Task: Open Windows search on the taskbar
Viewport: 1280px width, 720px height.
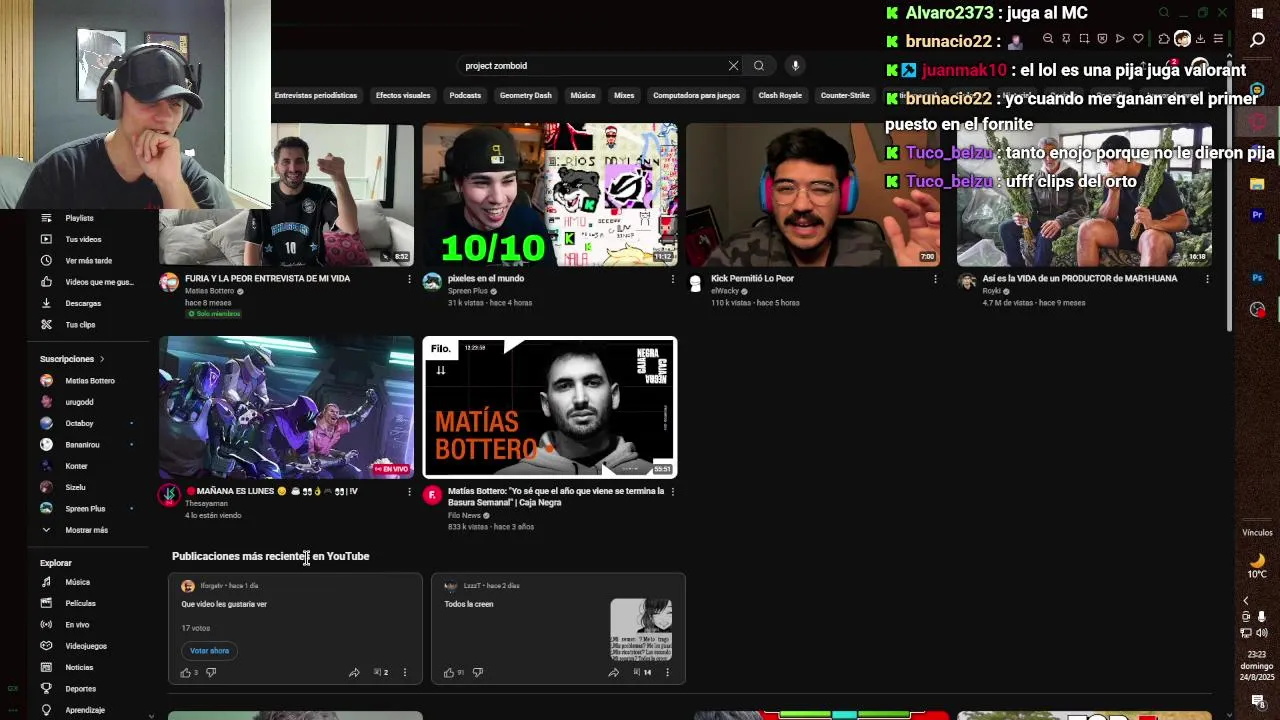Action: click(x=1257, y=40)
